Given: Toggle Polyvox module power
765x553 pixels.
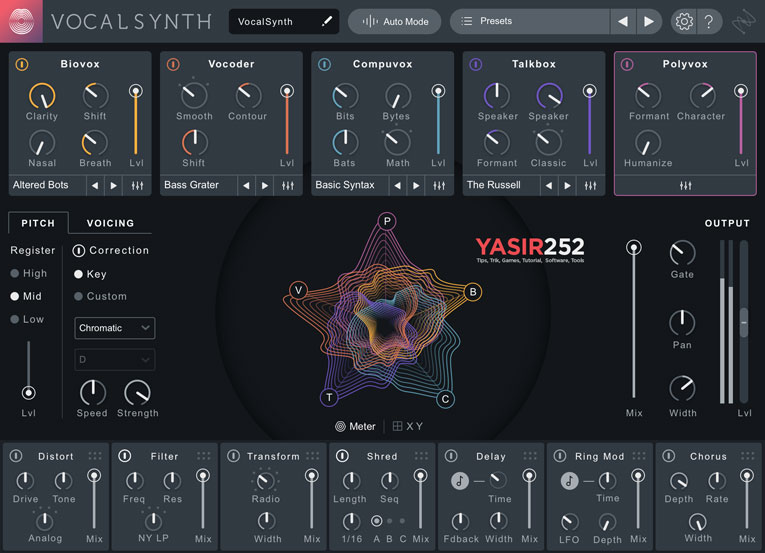Looking at the screenshot, I should point(627,64).
